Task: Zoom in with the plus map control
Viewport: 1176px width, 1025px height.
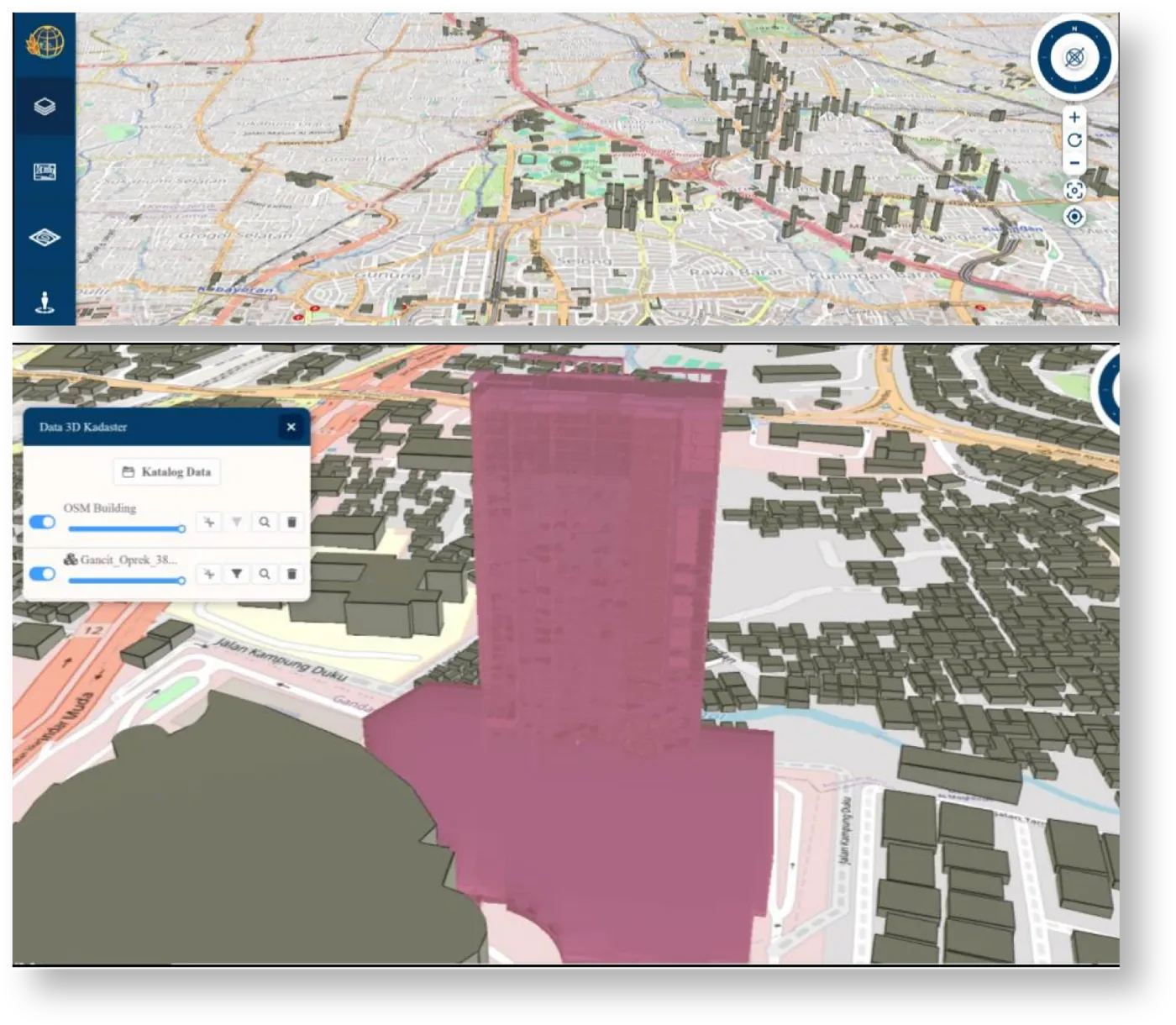Action: 1074,118
